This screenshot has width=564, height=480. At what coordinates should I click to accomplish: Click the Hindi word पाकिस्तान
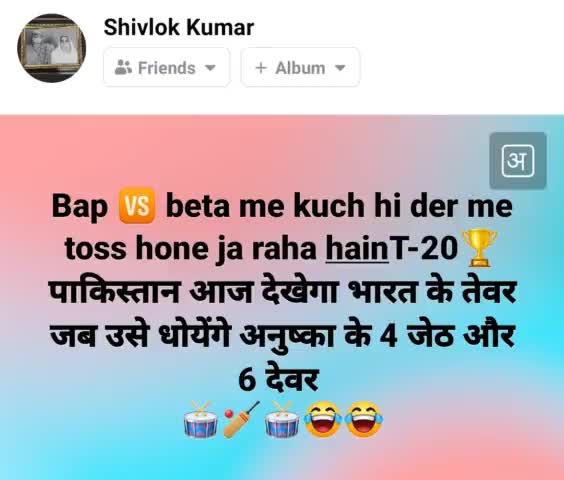[x=114, y=292]
